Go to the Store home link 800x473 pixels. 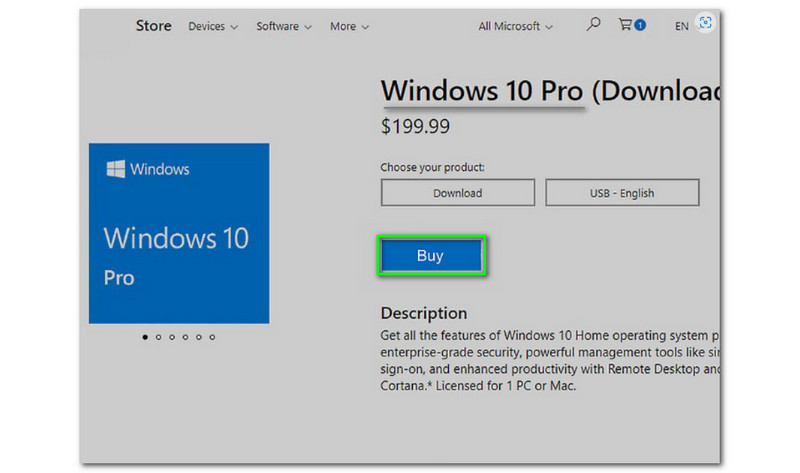(x=153, y=26)
